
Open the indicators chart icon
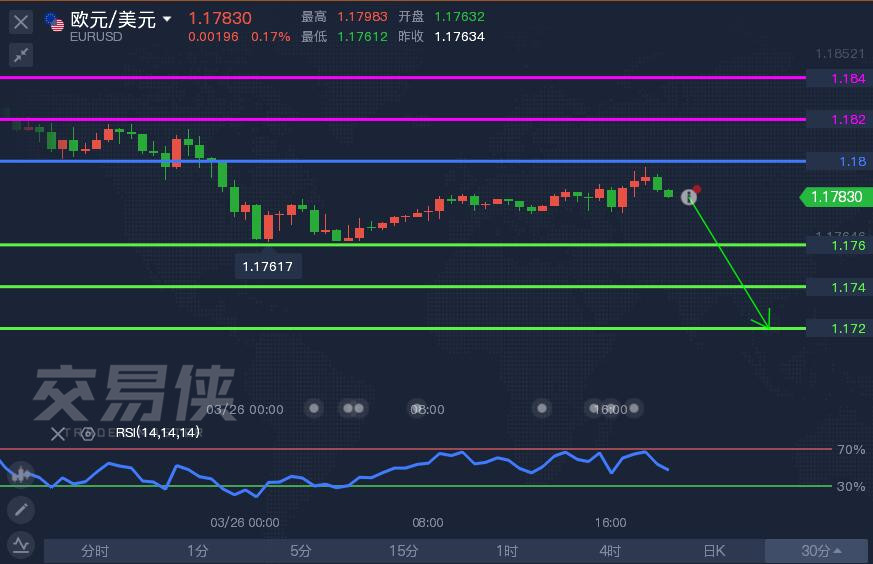coord(21,545)
